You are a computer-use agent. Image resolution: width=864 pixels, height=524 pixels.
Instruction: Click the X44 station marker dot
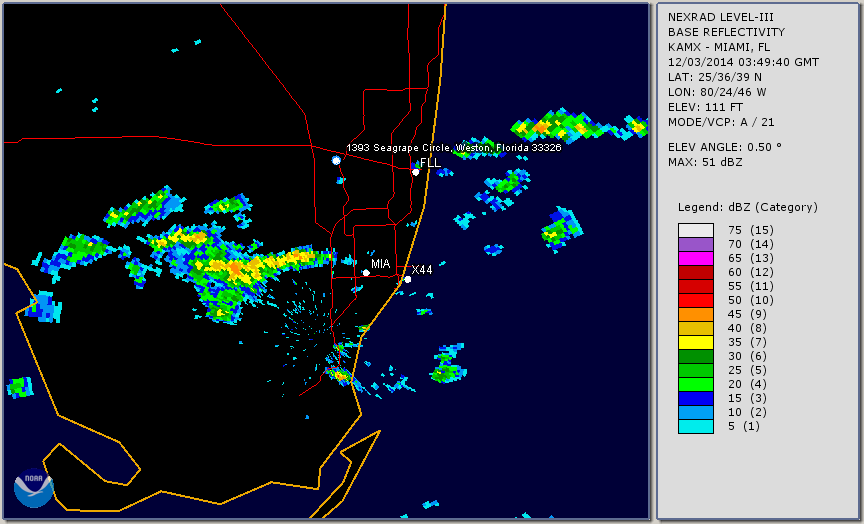point(408,279)
